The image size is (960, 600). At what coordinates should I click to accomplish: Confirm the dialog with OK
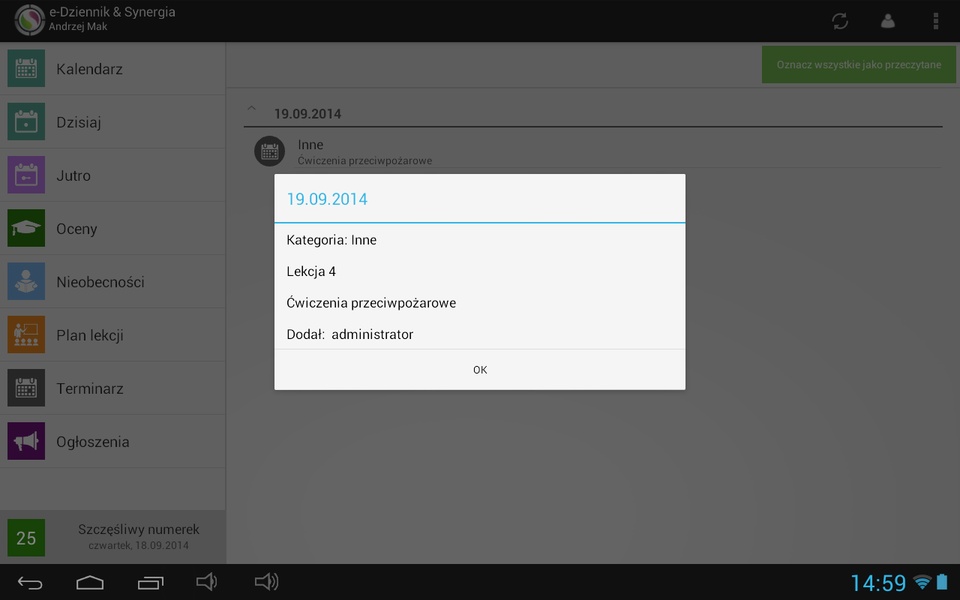pyautogui.click(x=480, y=370)
